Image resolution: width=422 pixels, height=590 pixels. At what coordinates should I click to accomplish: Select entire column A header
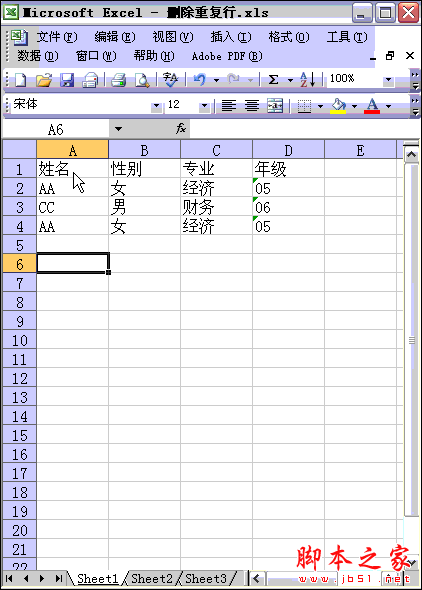click(72, 150)
